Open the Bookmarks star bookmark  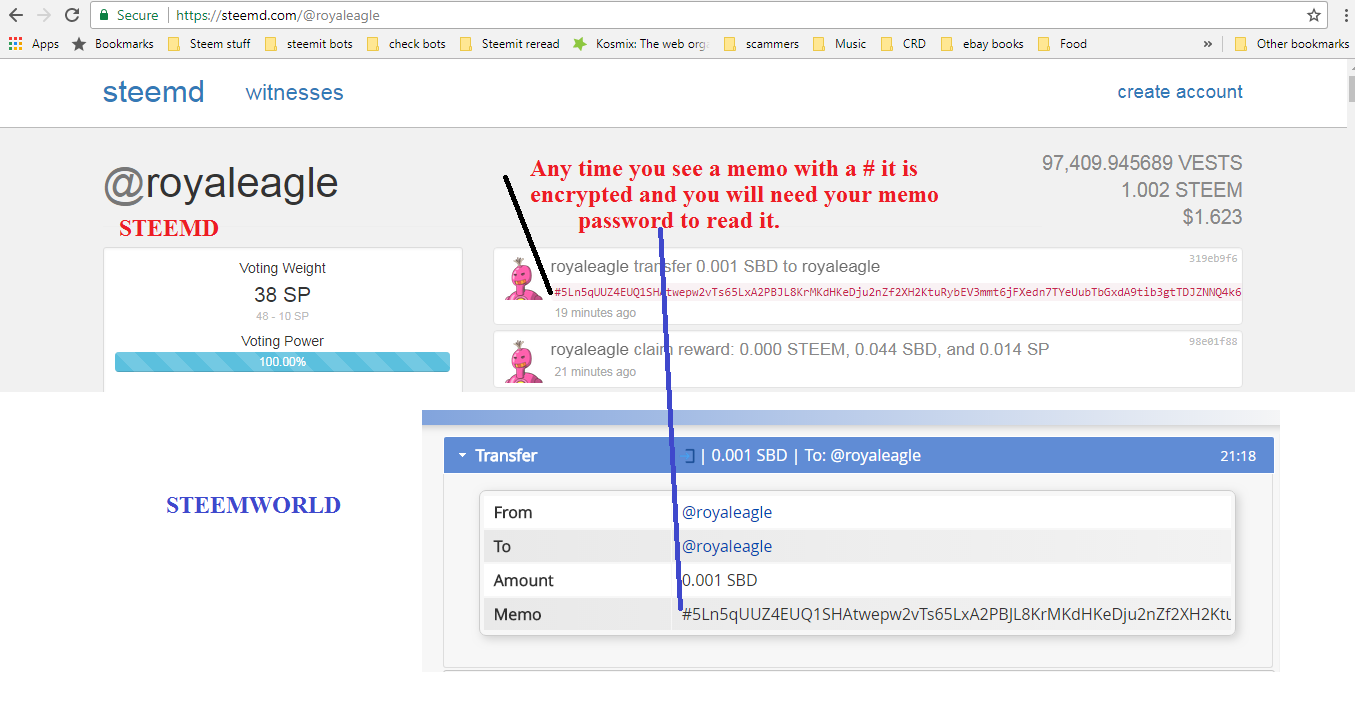113,44
